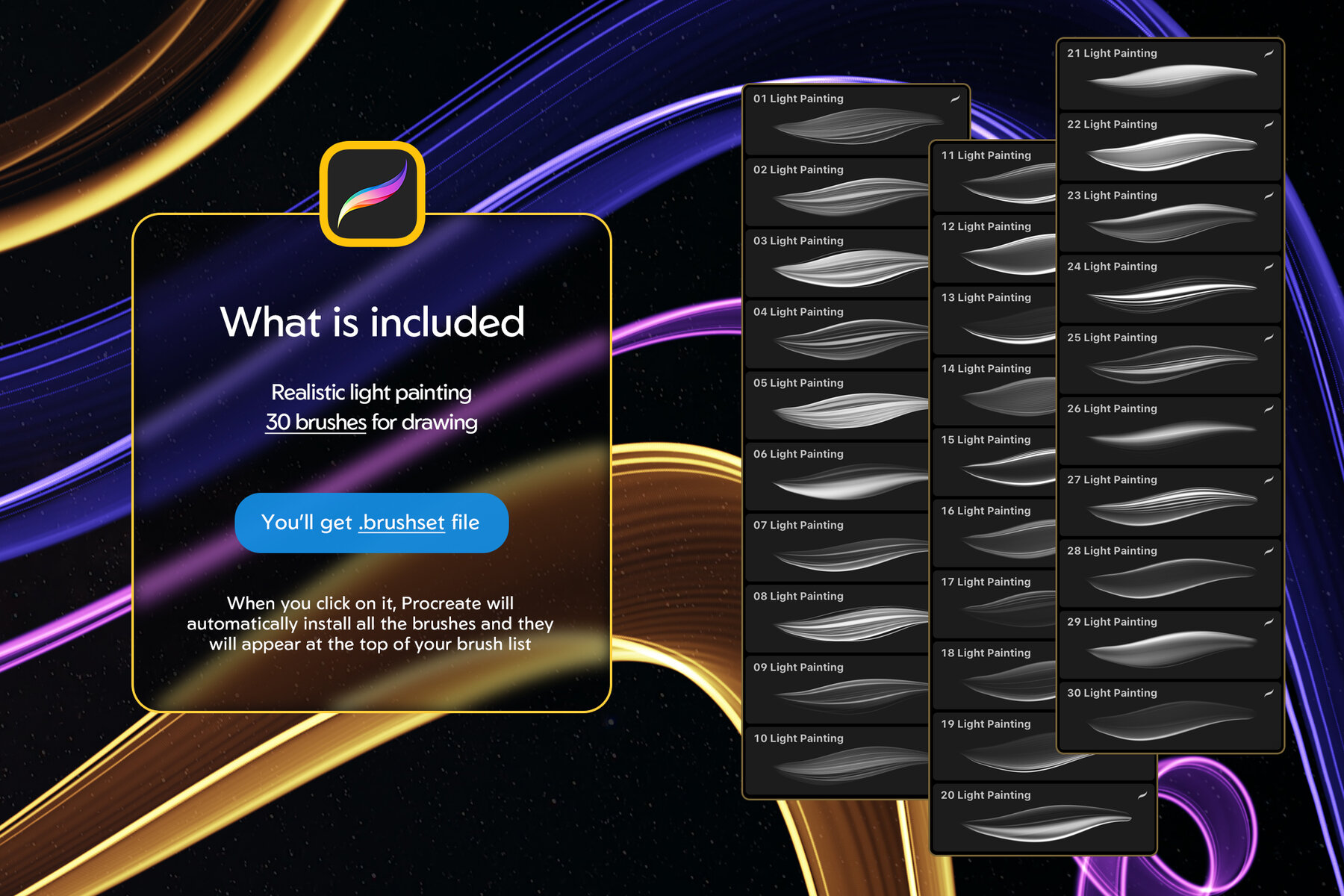1344x896 pixels.
Task: Click brush icon on 01 Light Painting row
Action: (x=955, y=99)
